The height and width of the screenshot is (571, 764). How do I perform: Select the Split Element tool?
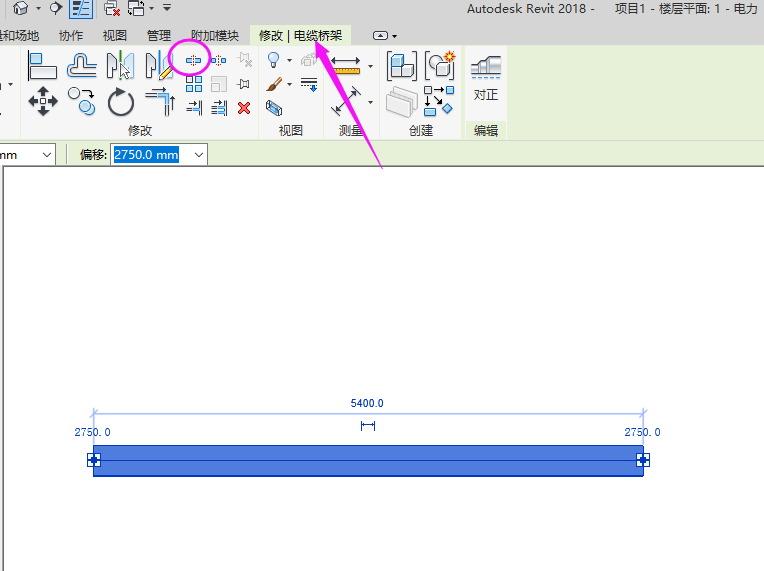[x=193, y=60]
